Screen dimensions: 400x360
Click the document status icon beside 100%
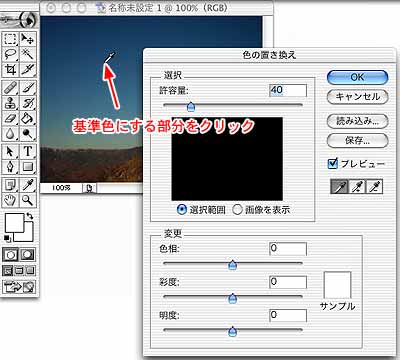89,188
